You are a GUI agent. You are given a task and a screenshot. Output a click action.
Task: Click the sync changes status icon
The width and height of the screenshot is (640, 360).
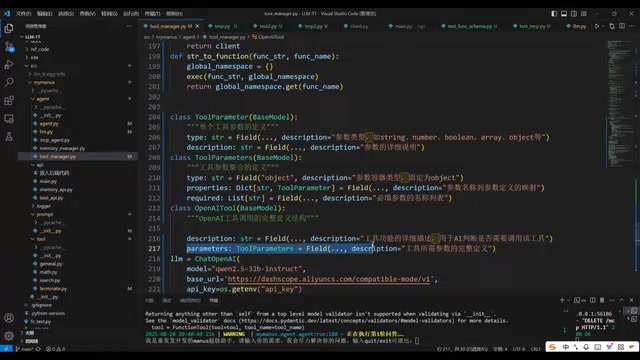point(38,349)
